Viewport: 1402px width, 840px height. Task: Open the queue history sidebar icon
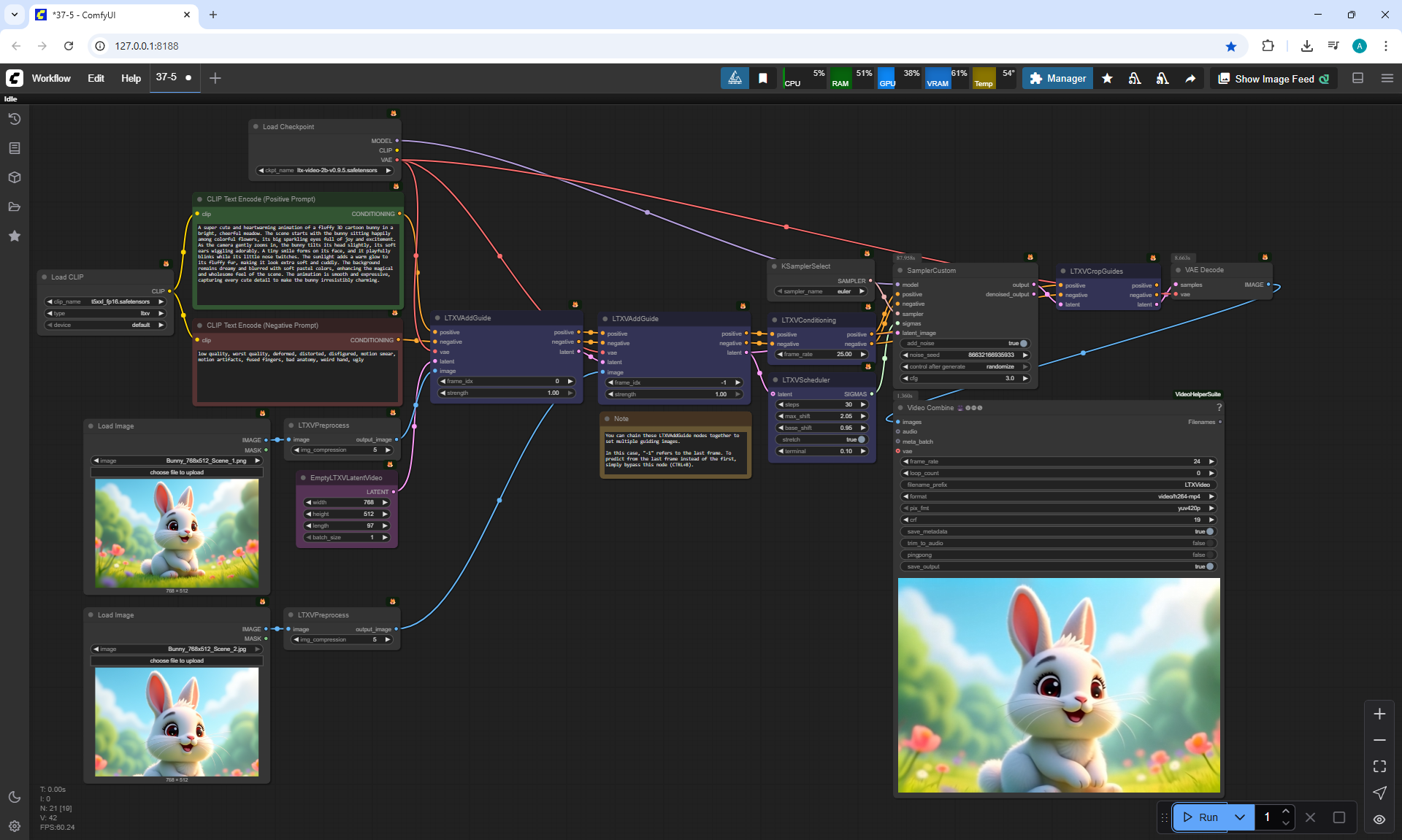click(x=14, y=119)
